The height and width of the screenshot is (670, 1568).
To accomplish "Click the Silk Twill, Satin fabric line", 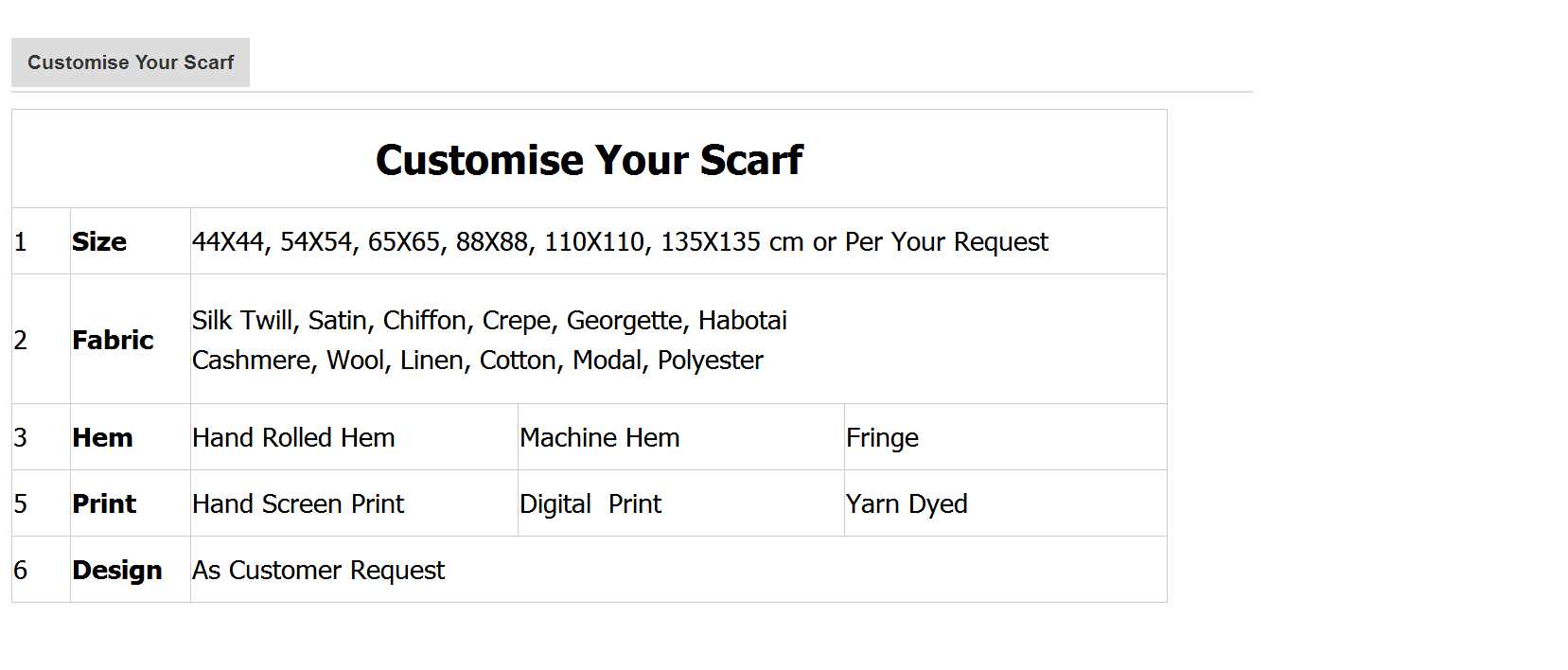I will click(489, 321).
